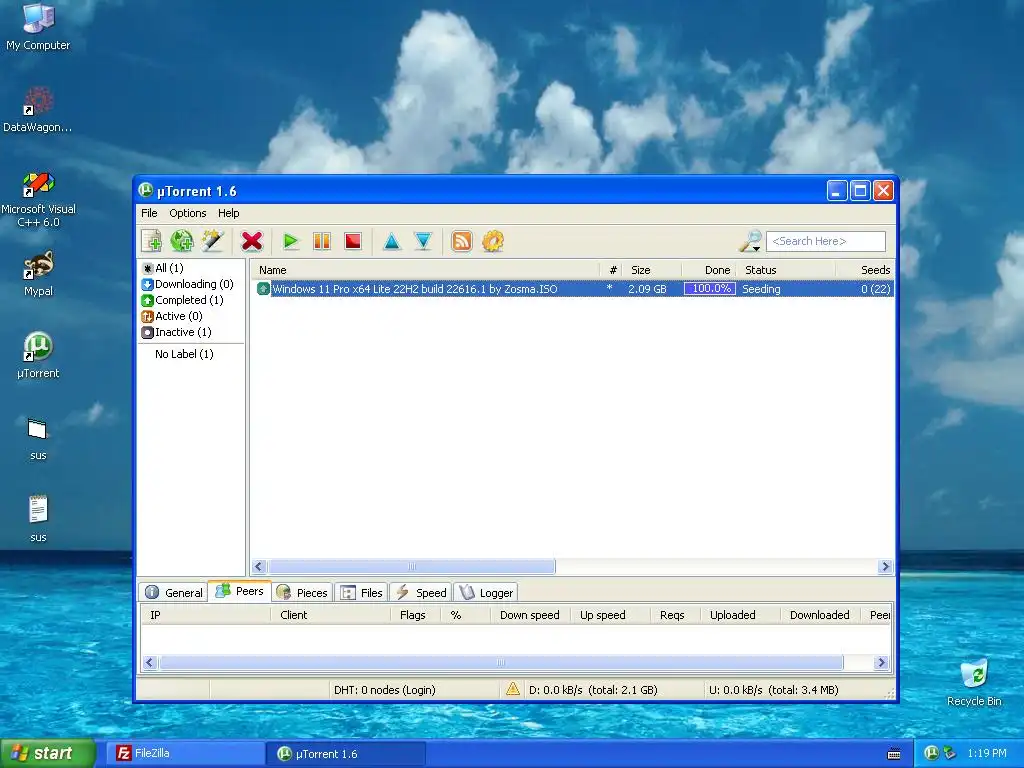Switch to the General tab
This screenshot has width=1024, height=768.
(174, 592)
